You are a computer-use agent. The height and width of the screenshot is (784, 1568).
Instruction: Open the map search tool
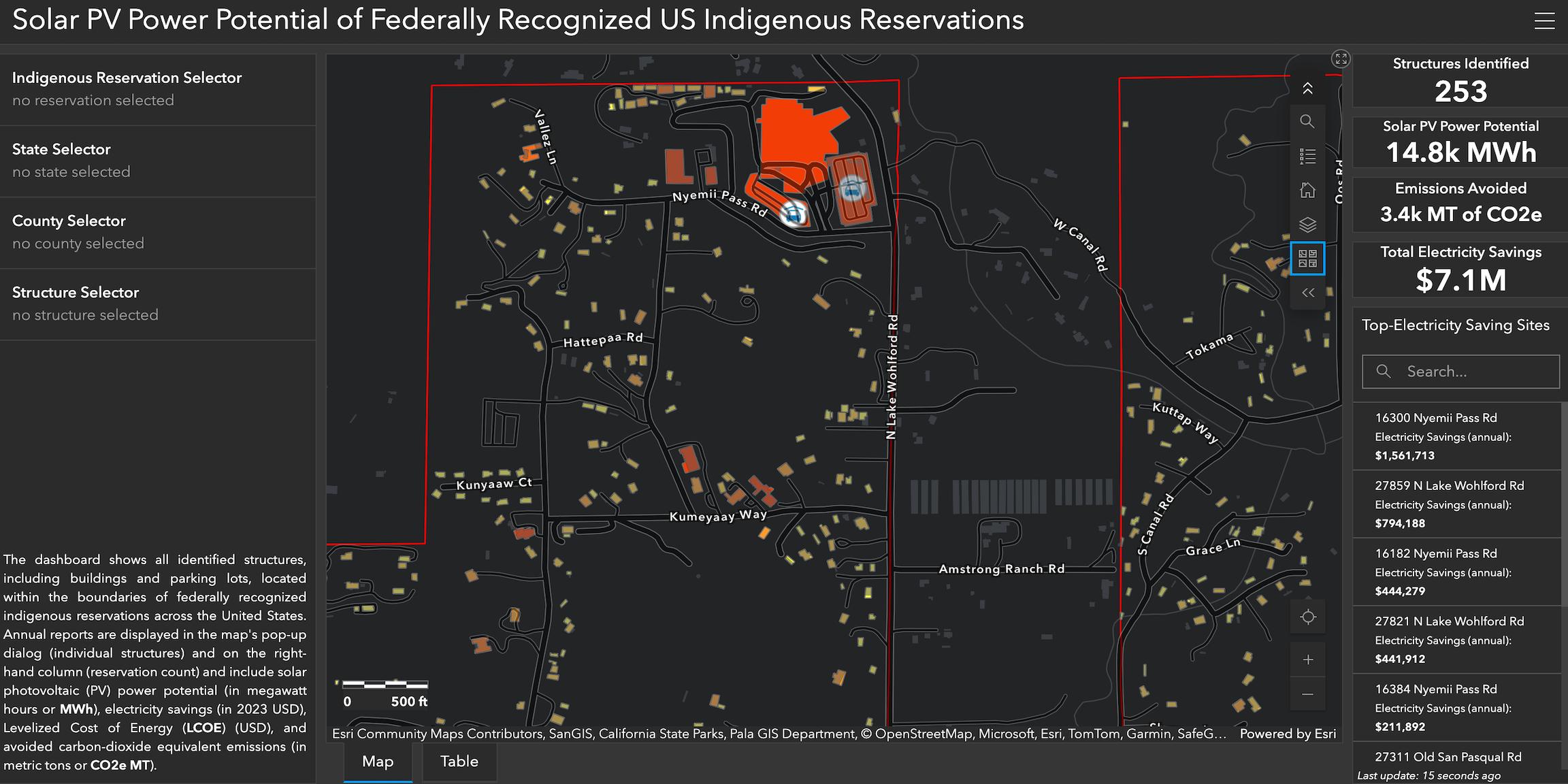1307,122
